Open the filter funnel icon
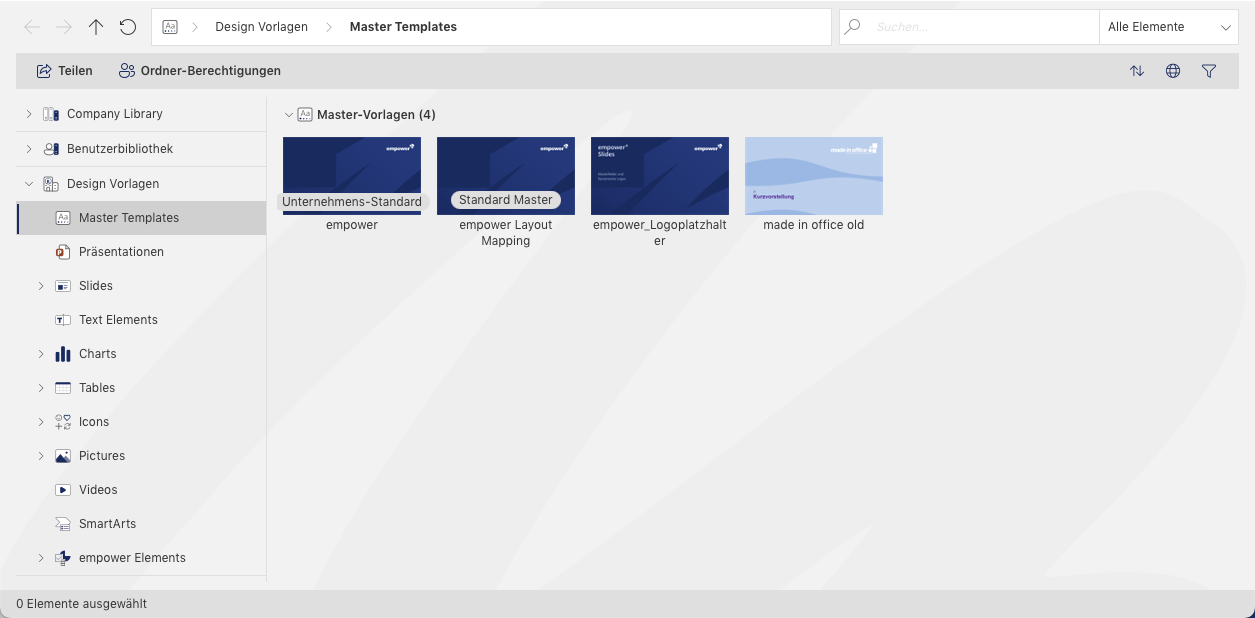 [x=1209, y=71]
